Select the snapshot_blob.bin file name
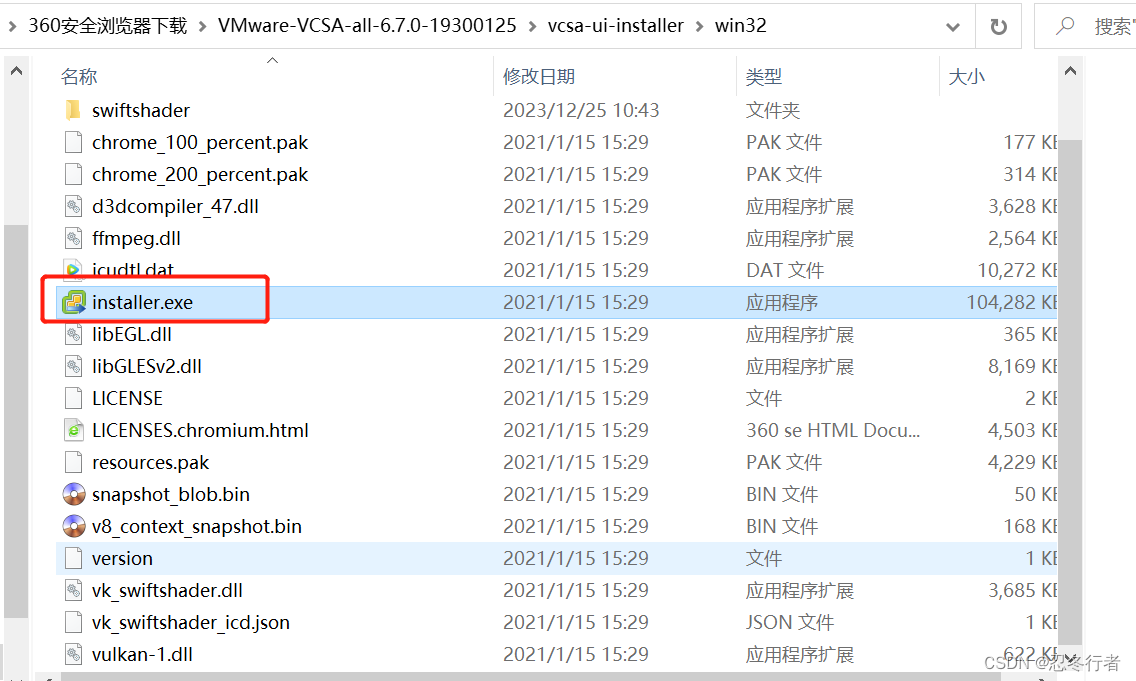 [x=170, y=494]
